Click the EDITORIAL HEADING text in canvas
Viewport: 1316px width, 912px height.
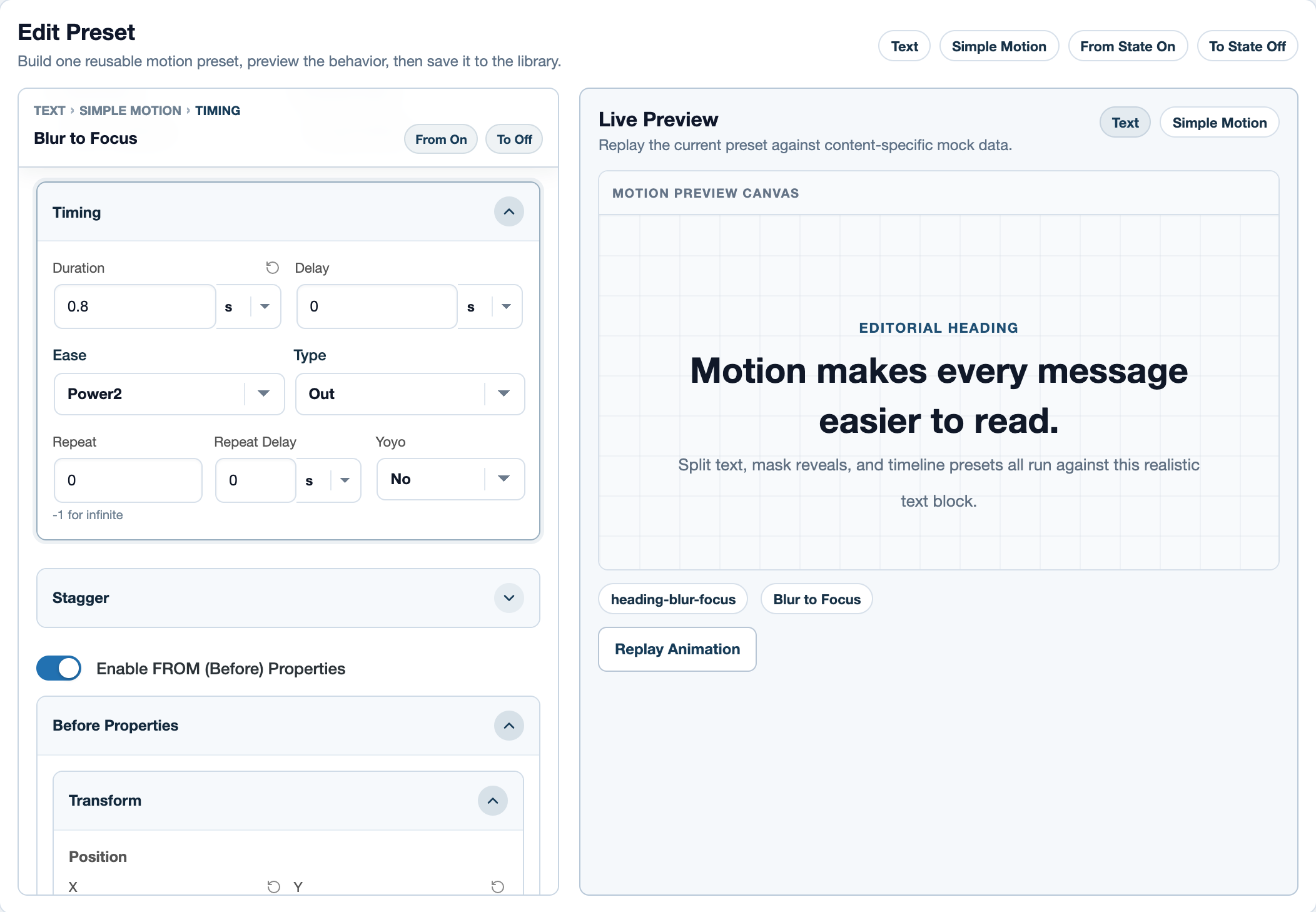pyautogui.click(x=938, y=328)
